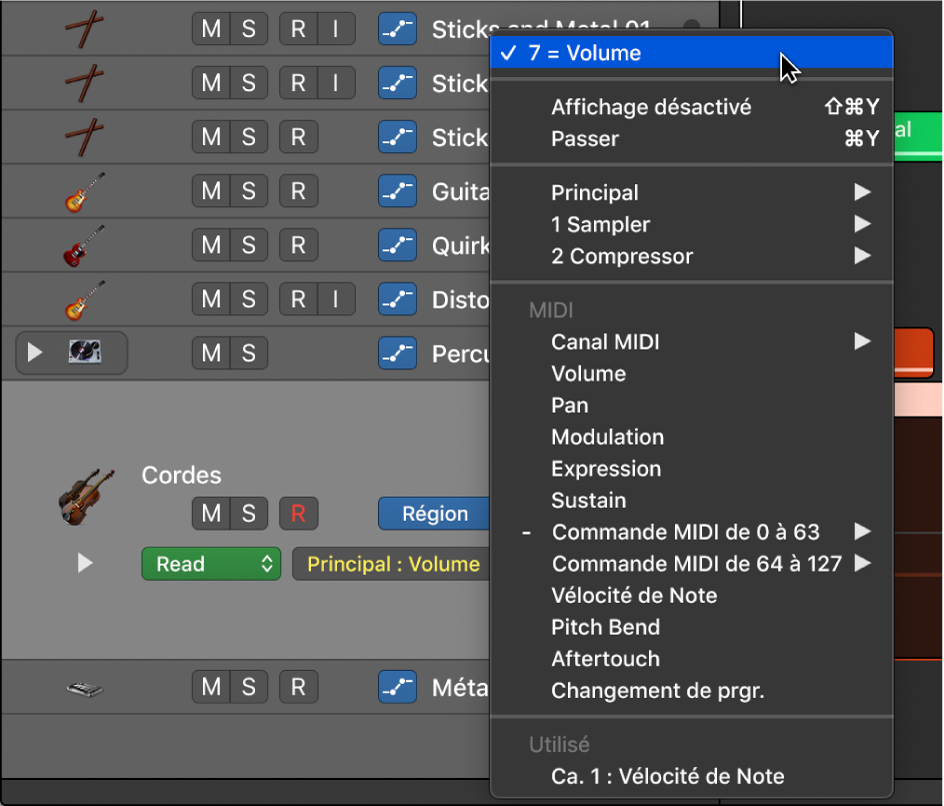Click the Cordes track name
The width and height of the screenshot is (944, 806).
pyautogui.click(x=181, y=476)
